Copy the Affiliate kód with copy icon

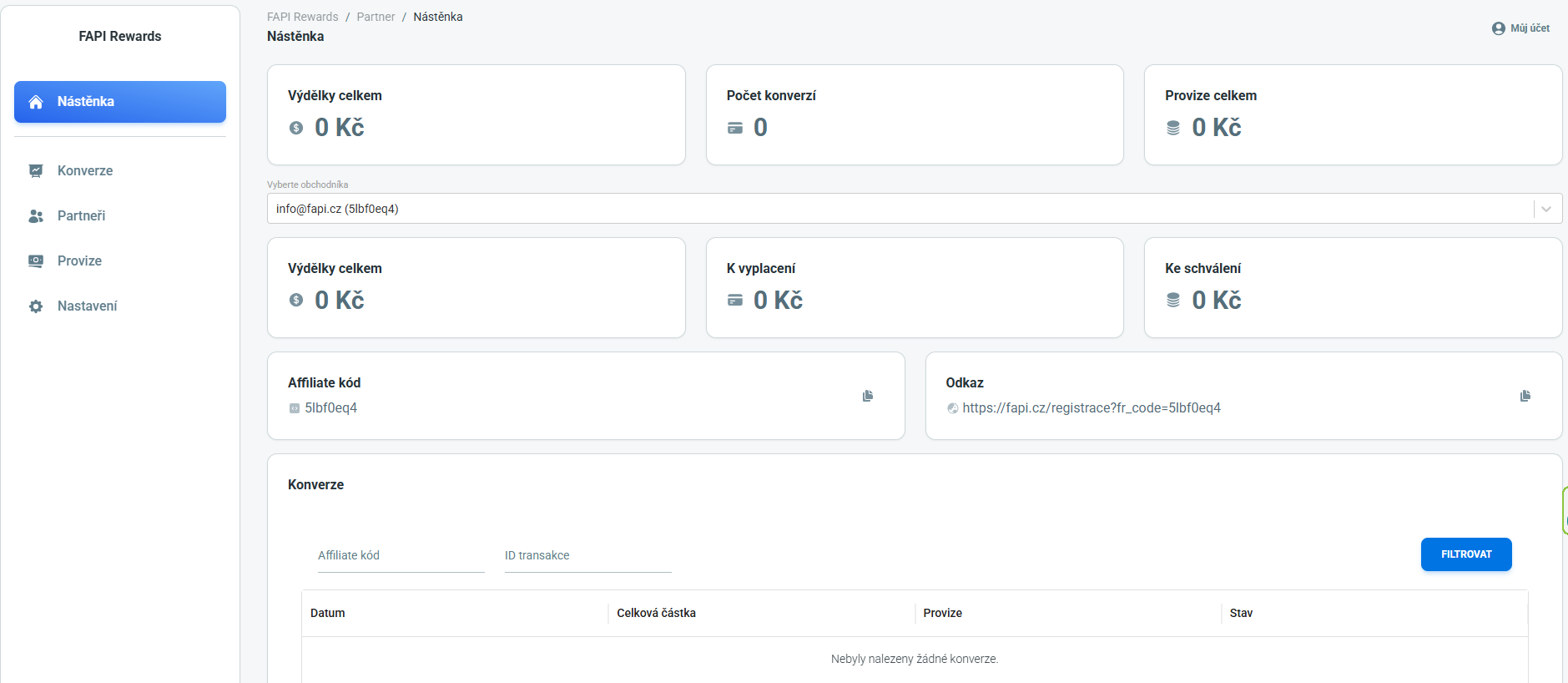tap(868, 396)
